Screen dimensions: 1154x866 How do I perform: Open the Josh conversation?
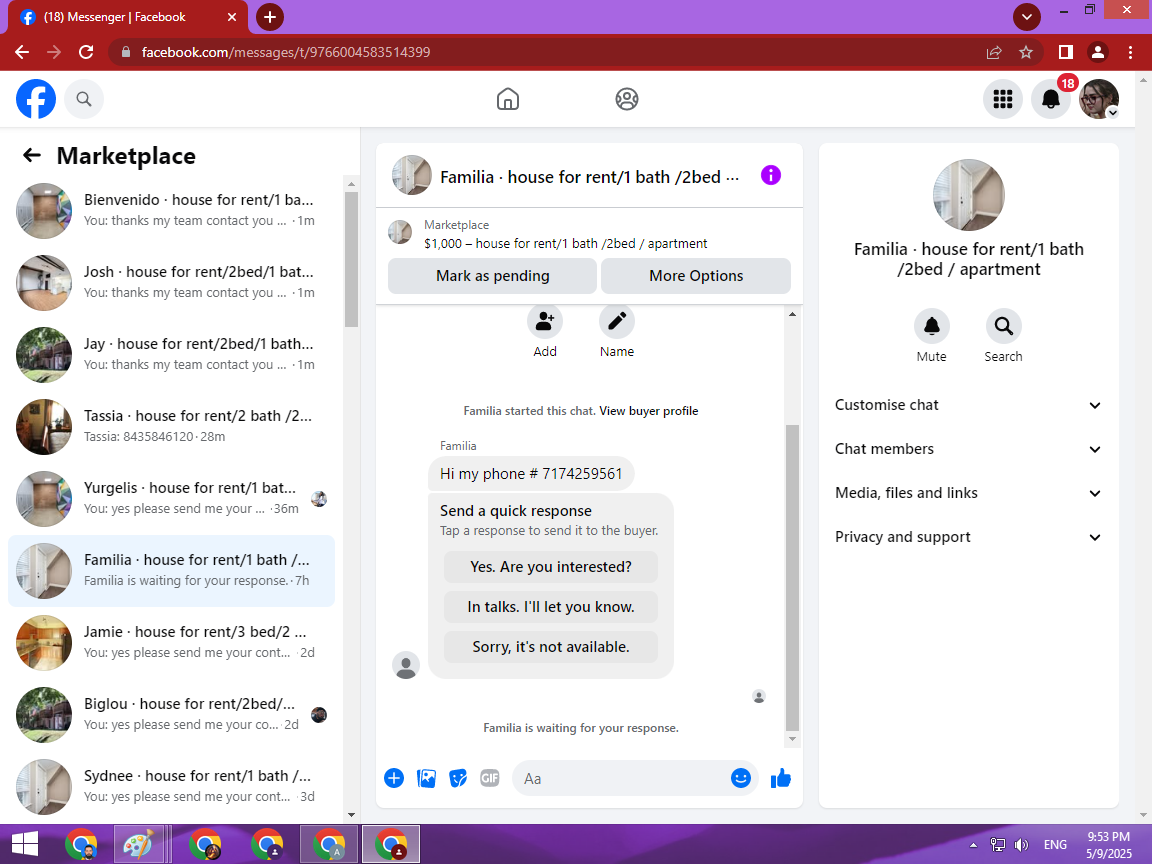pyautogui.click(x=171, y=283)
